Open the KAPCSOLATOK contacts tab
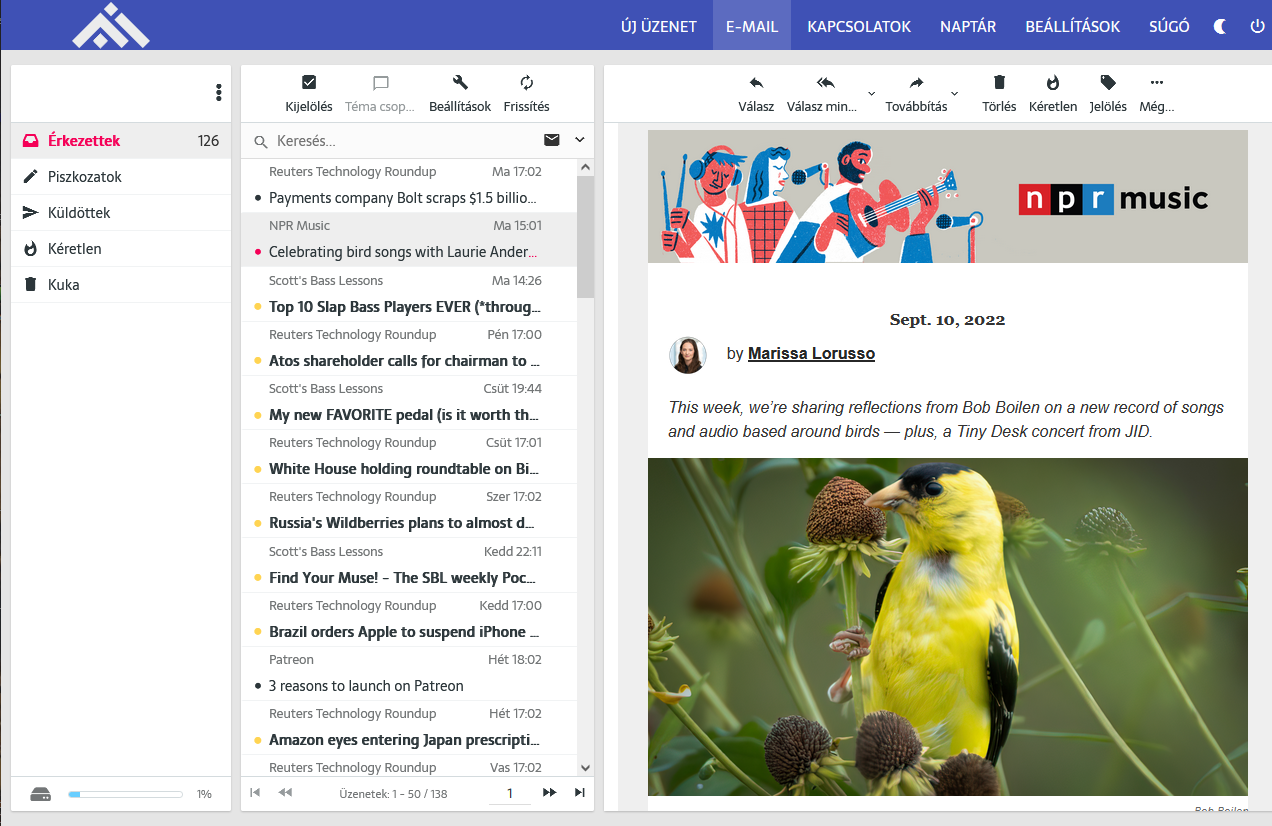 pos(859,27)
